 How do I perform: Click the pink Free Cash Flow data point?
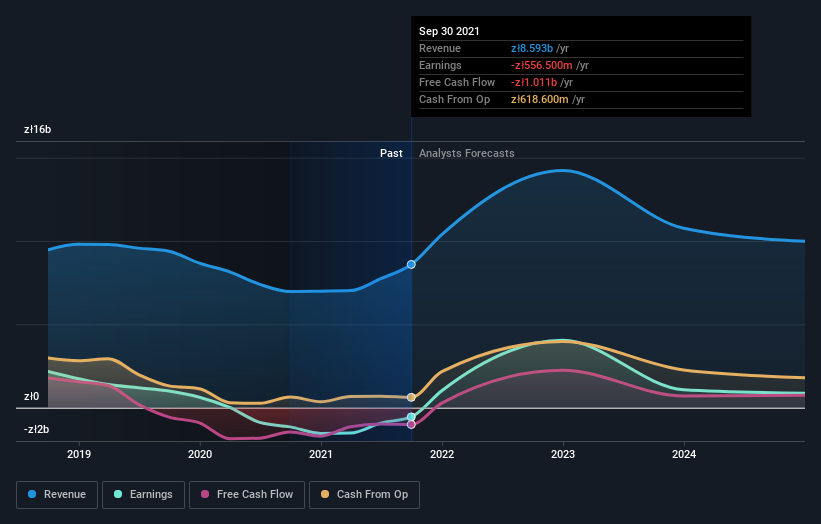point(411,425)
